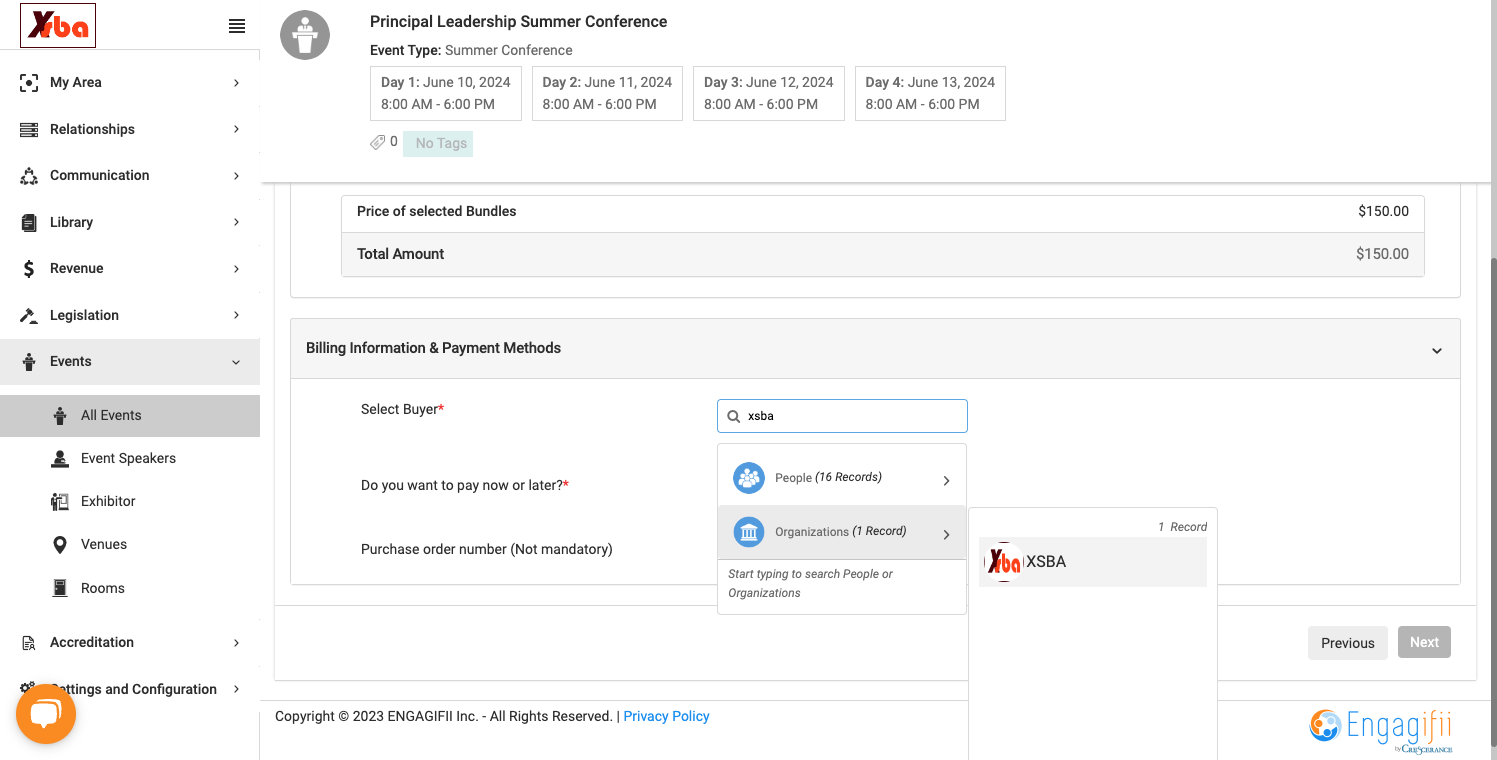Click the Relationships sidebar icon
The image size is (1497, 760).
[x=29, y=129]
